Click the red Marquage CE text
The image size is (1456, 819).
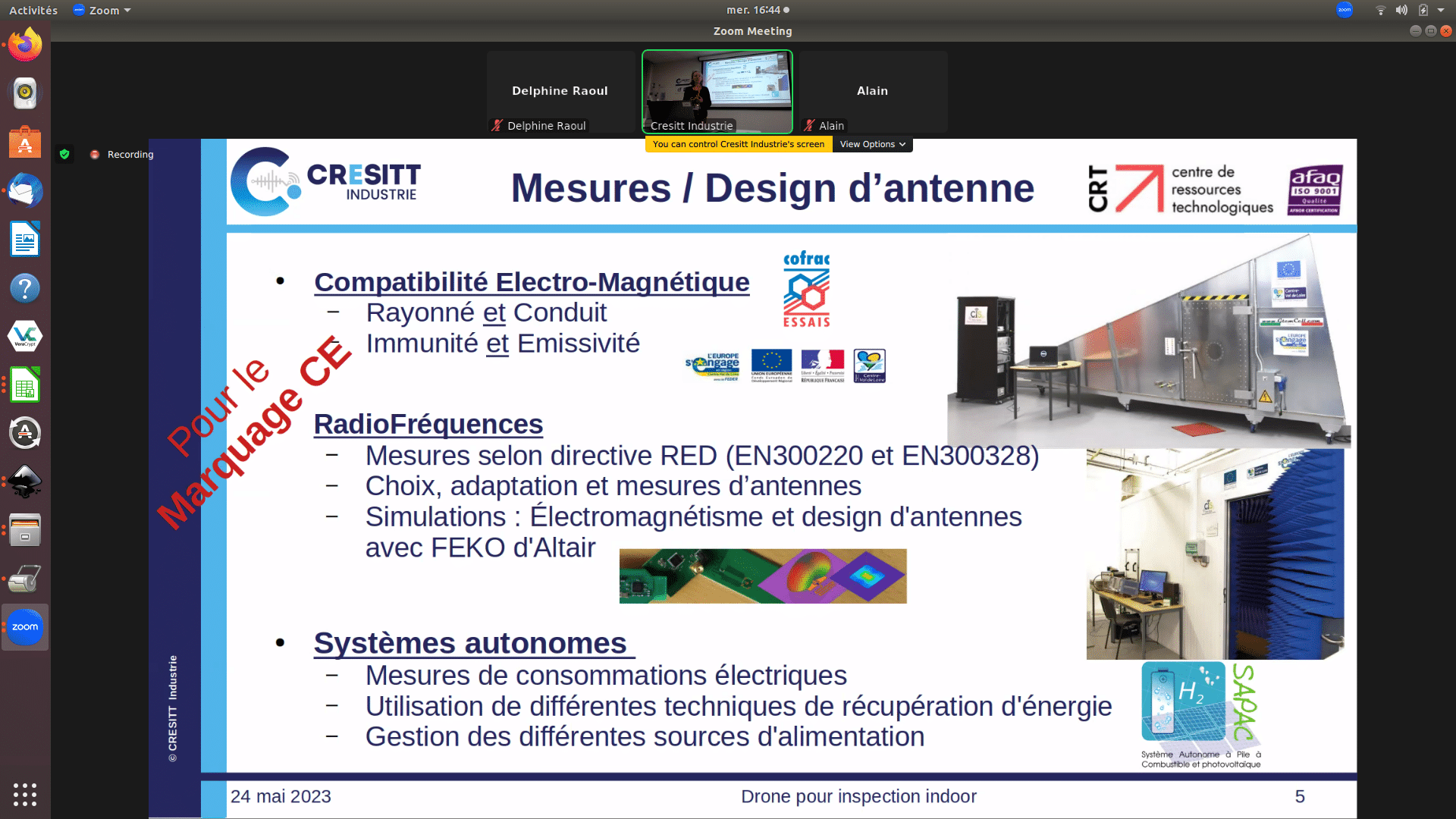point(256,434)
